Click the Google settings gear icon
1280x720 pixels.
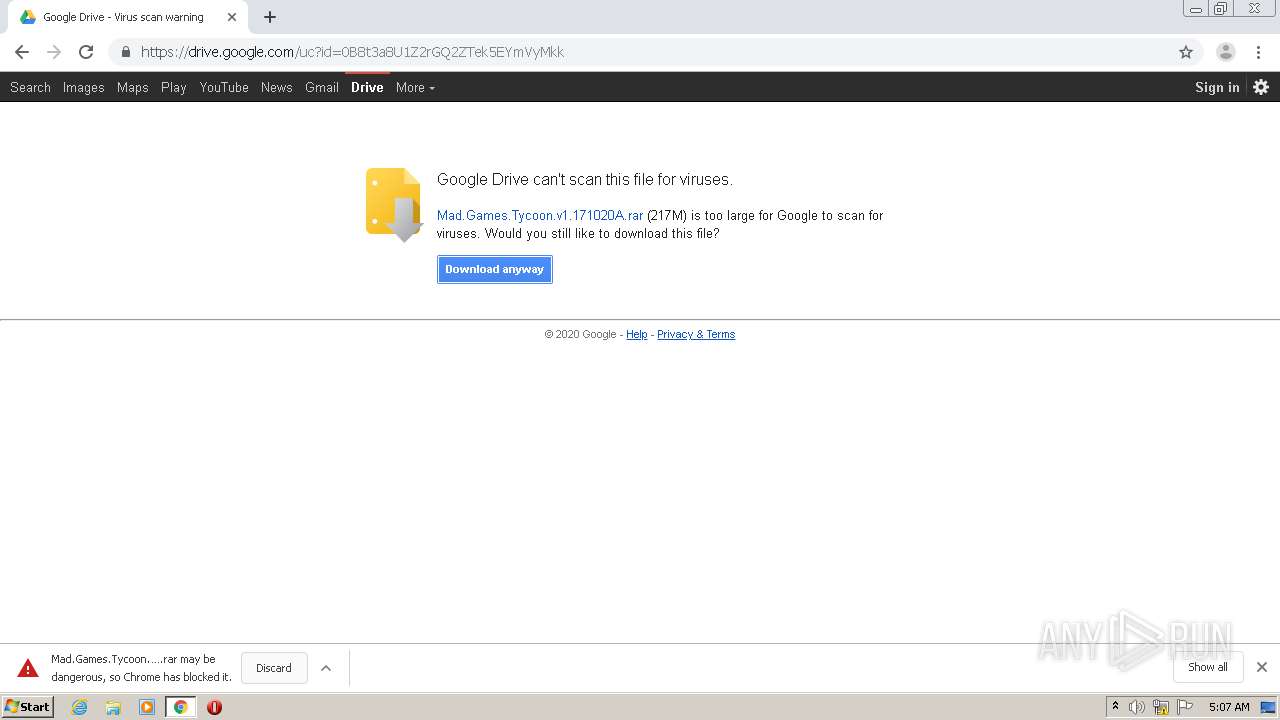(1261, 87)
